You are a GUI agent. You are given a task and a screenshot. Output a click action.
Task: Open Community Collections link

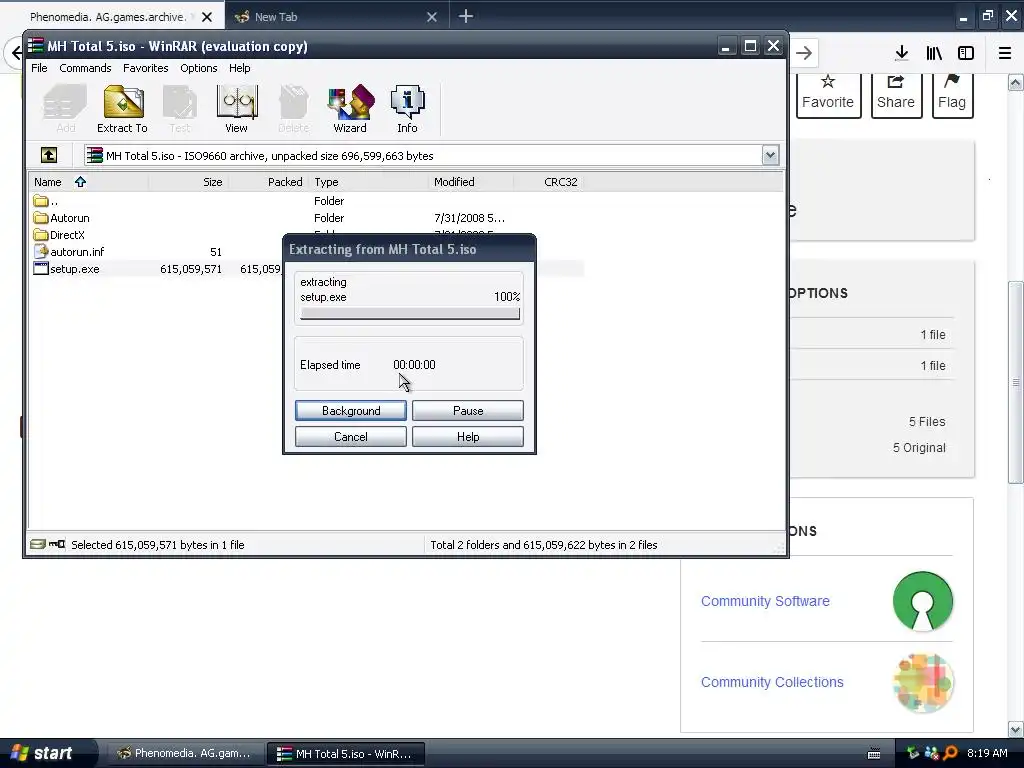click(772, 682)
